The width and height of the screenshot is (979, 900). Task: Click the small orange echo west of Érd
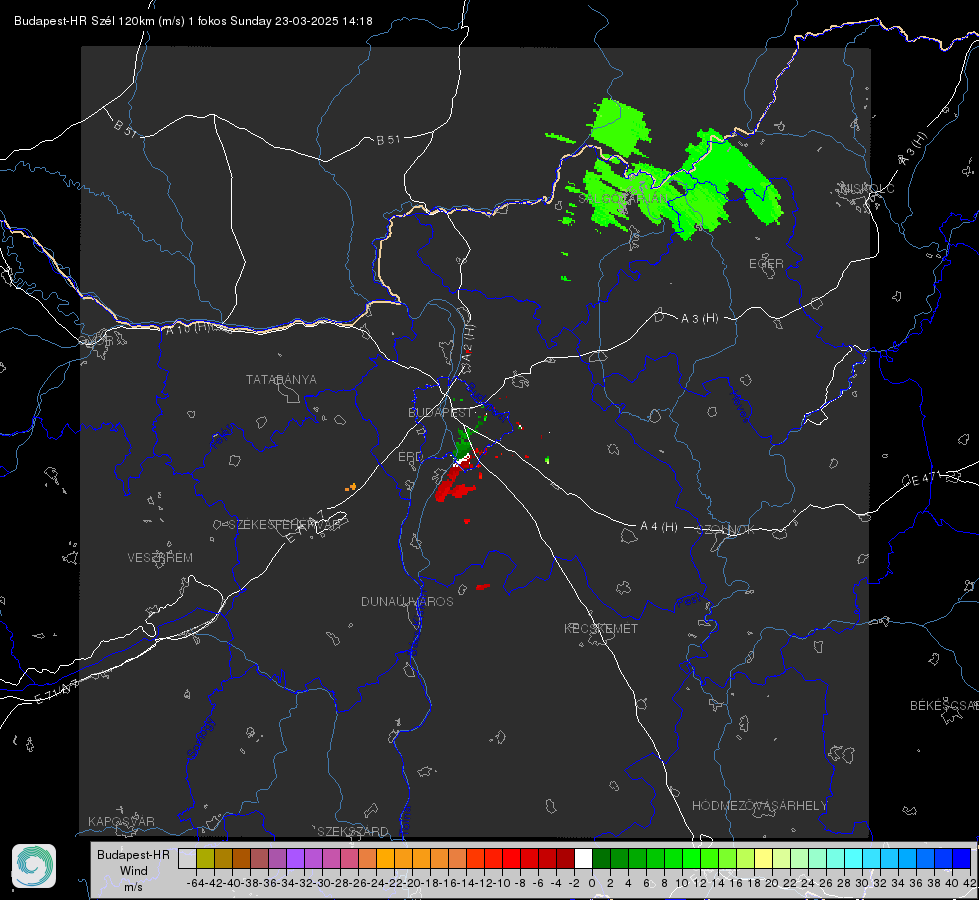point(351,487)
